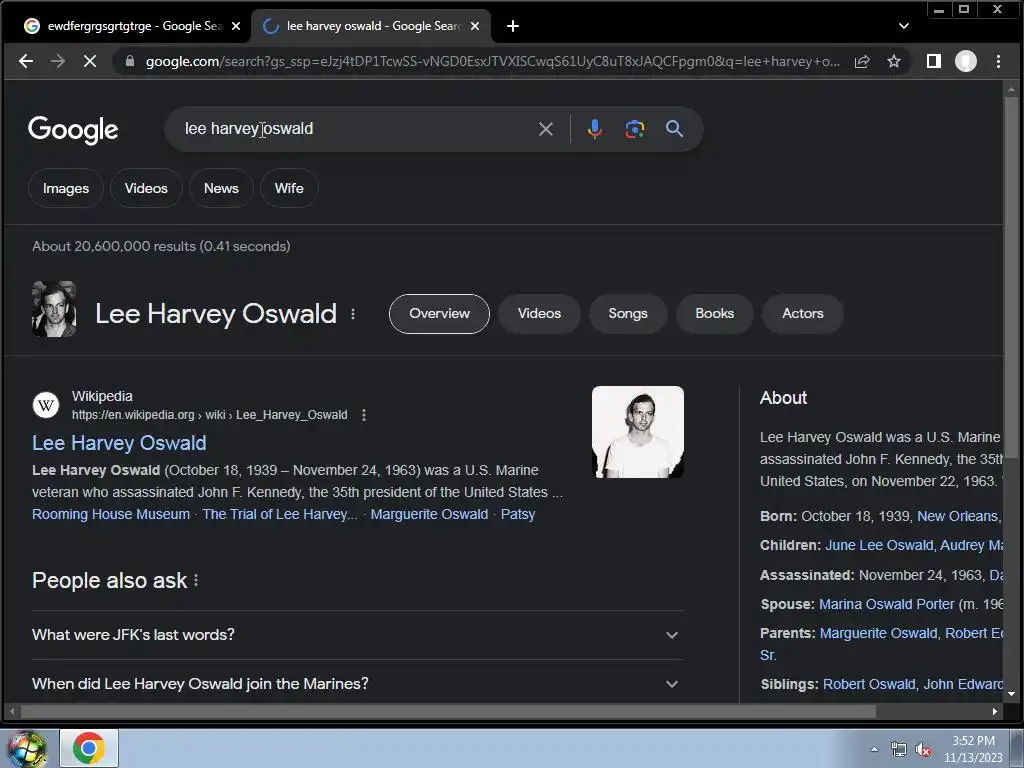Viewport: 1024px width, 768px height.
Task: Submit search with the magnifier icon
Action: [x=675, y=129]
